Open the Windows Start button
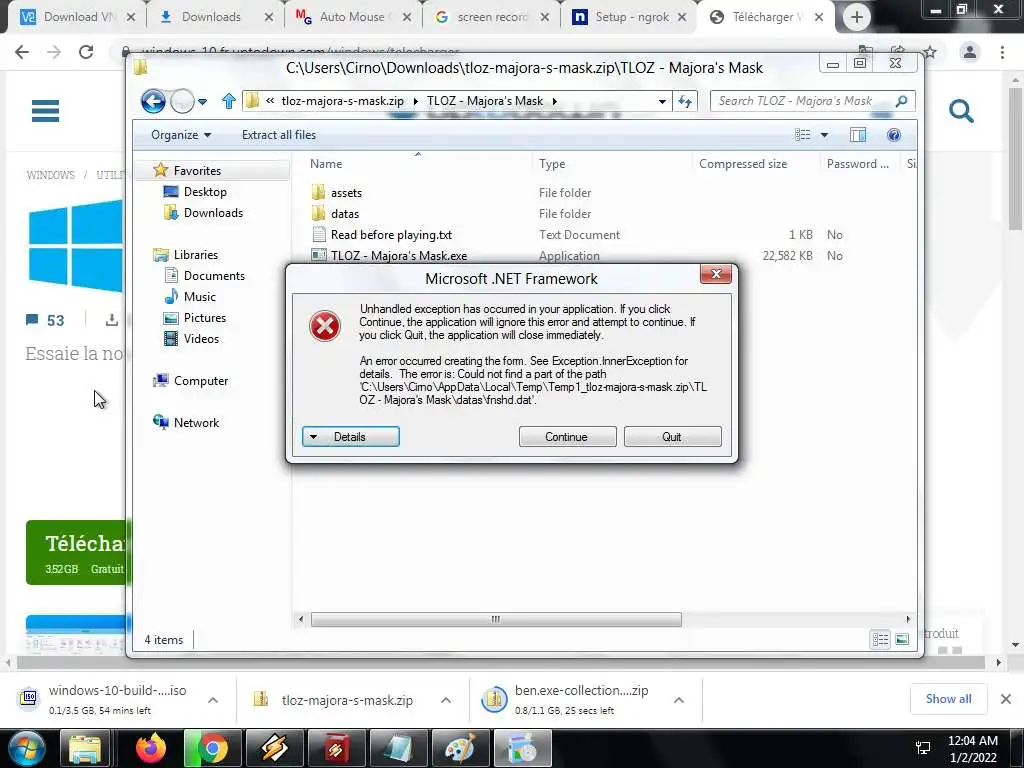This screenshot has height=768, width=1024. 26,748
